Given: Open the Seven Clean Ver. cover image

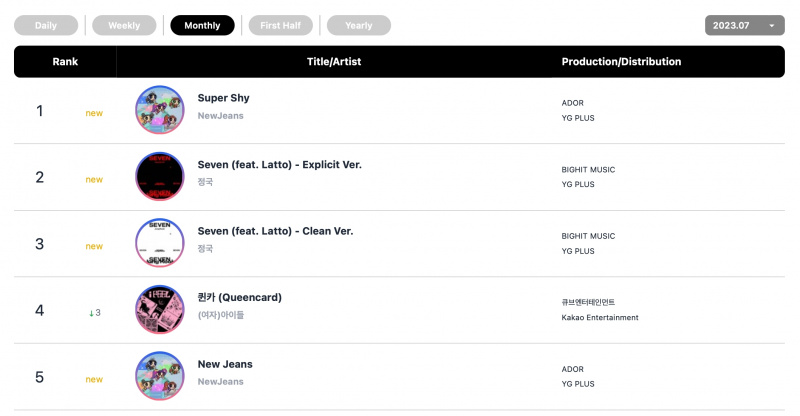Looking at the screenshot, I should (x=160, y=243).
